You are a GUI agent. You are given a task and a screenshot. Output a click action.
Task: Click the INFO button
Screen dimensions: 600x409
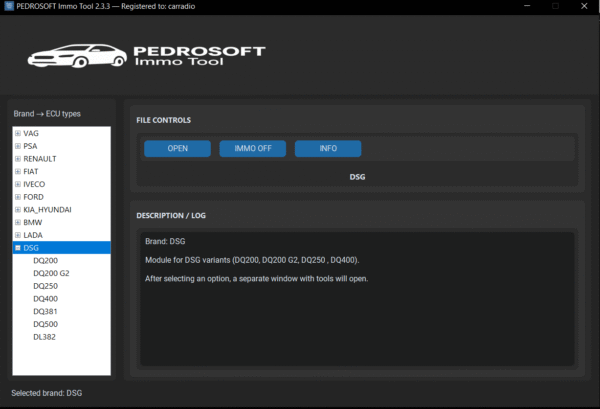pos(328,148)
